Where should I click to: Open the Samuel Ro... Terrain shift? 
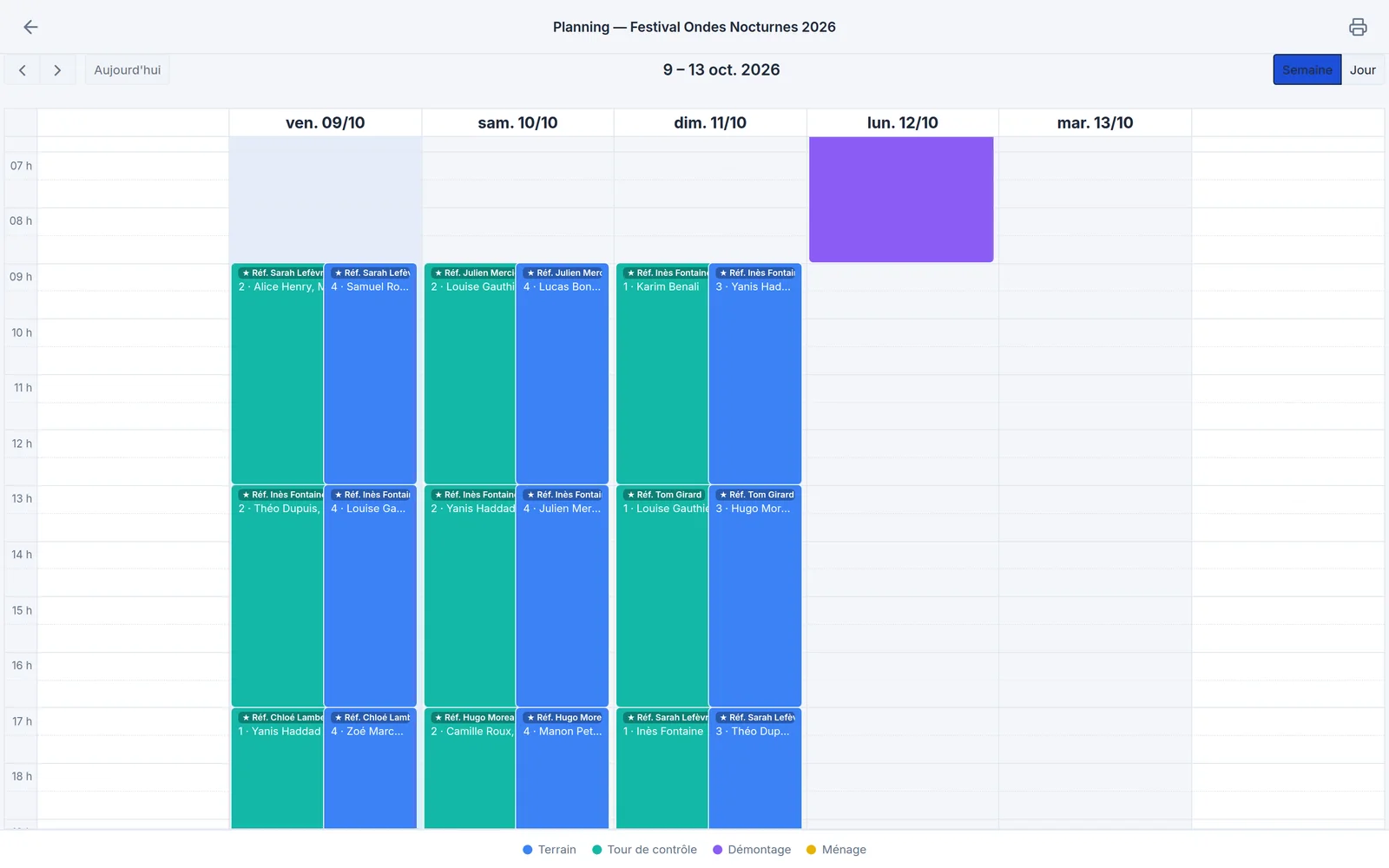(371, 373)
